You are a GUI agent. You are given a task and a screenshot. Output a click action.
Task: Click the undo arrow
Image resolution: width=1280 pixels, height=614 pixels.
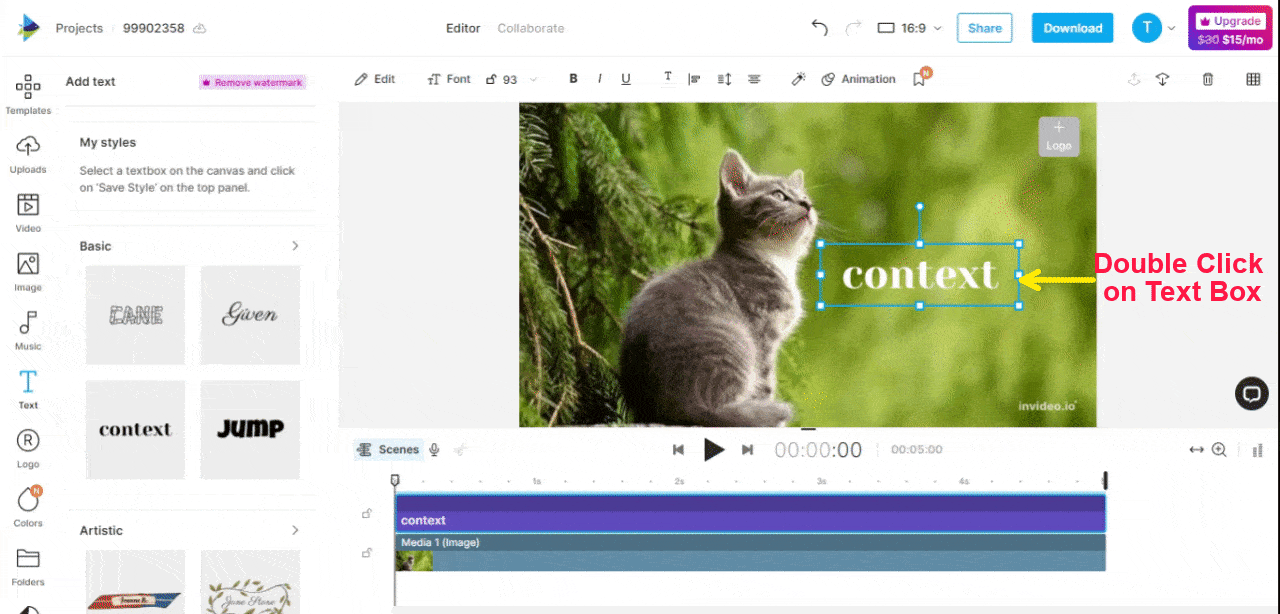820,28
